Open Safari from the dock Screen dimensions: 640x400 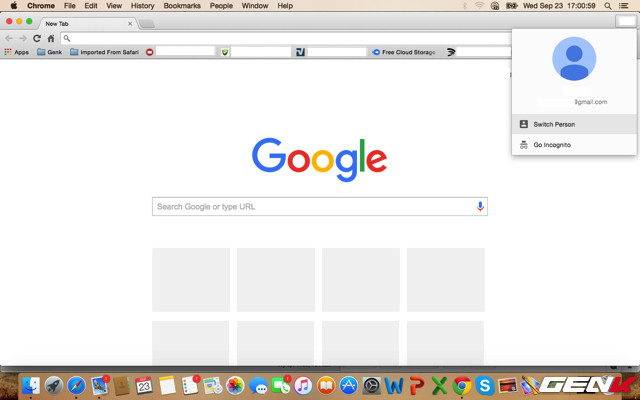coord(76,385)
